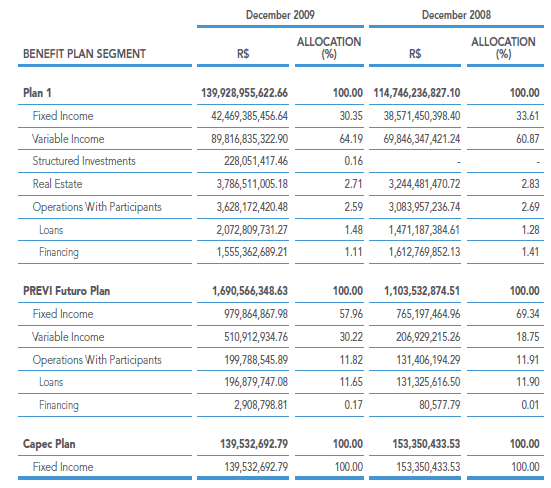Click the BENEFIT PLAN SEGMENT column header

coord(84,54)
